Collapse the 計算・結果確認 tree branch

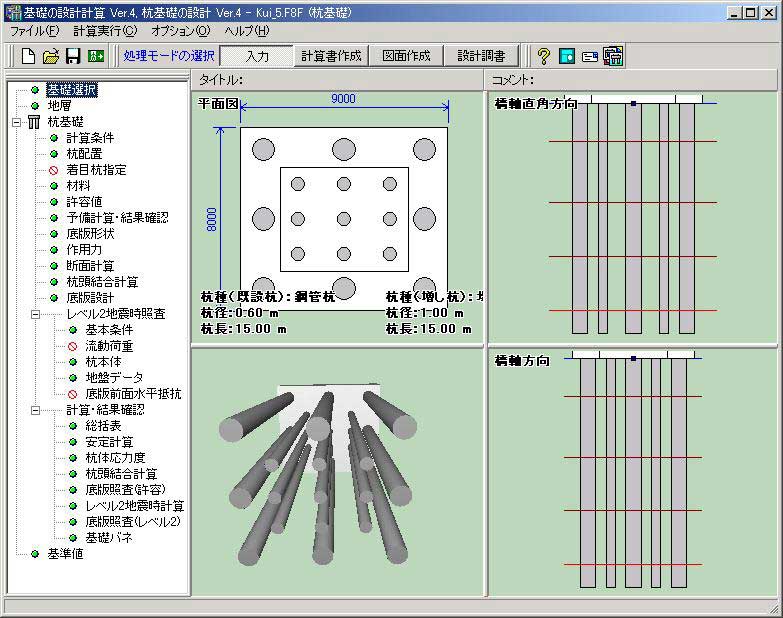35,410
